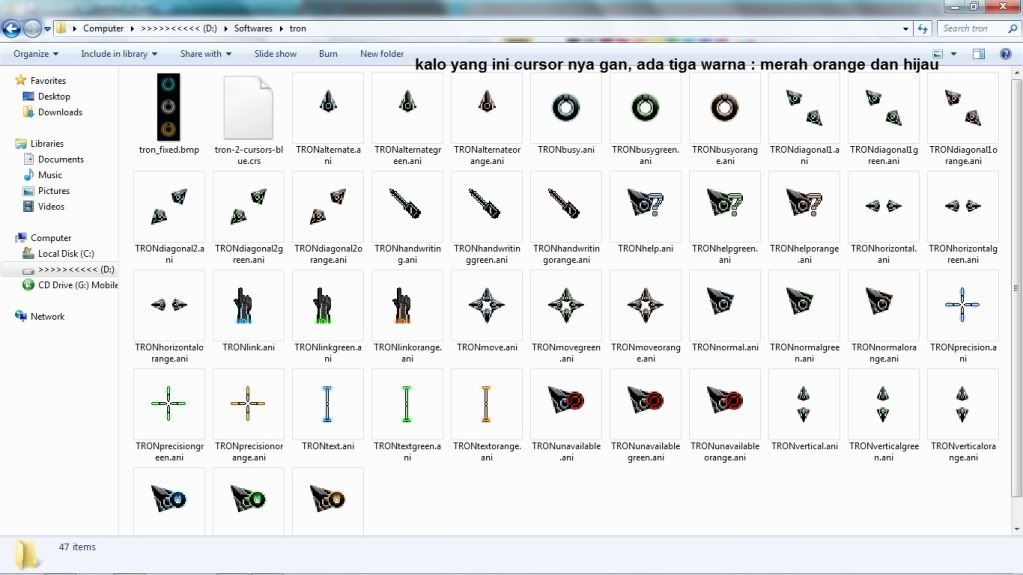Select TRONprecisiongreen.ani crosshair cursor
Image resolution: width=1023 pixels, height=575 pixels.
pyautogui.click(x=168, y=403)
